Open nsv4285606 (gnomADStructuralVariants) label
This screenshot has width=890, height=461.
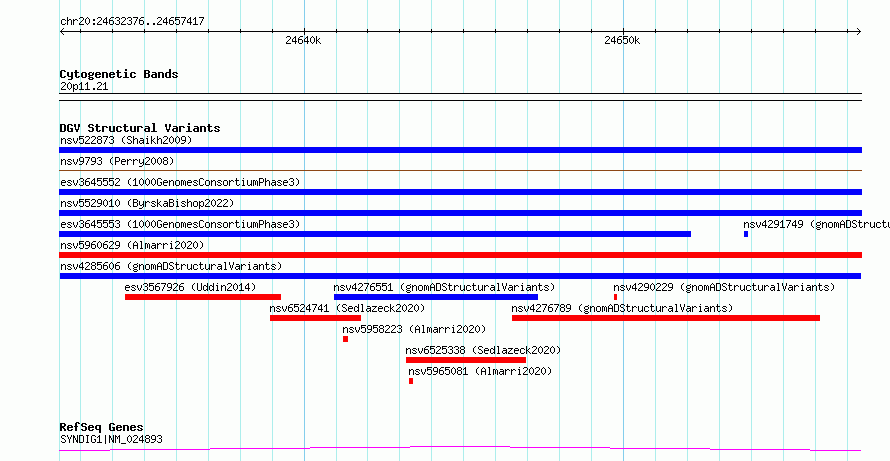[x=171, y=266]
